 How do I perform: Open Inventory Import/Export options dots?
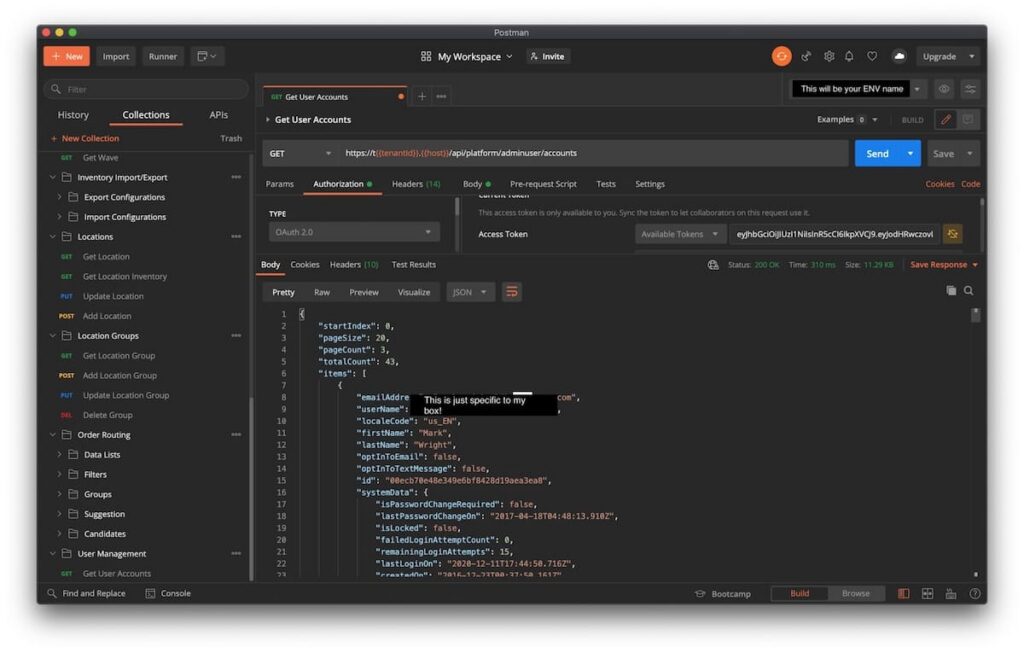[236, 178]
